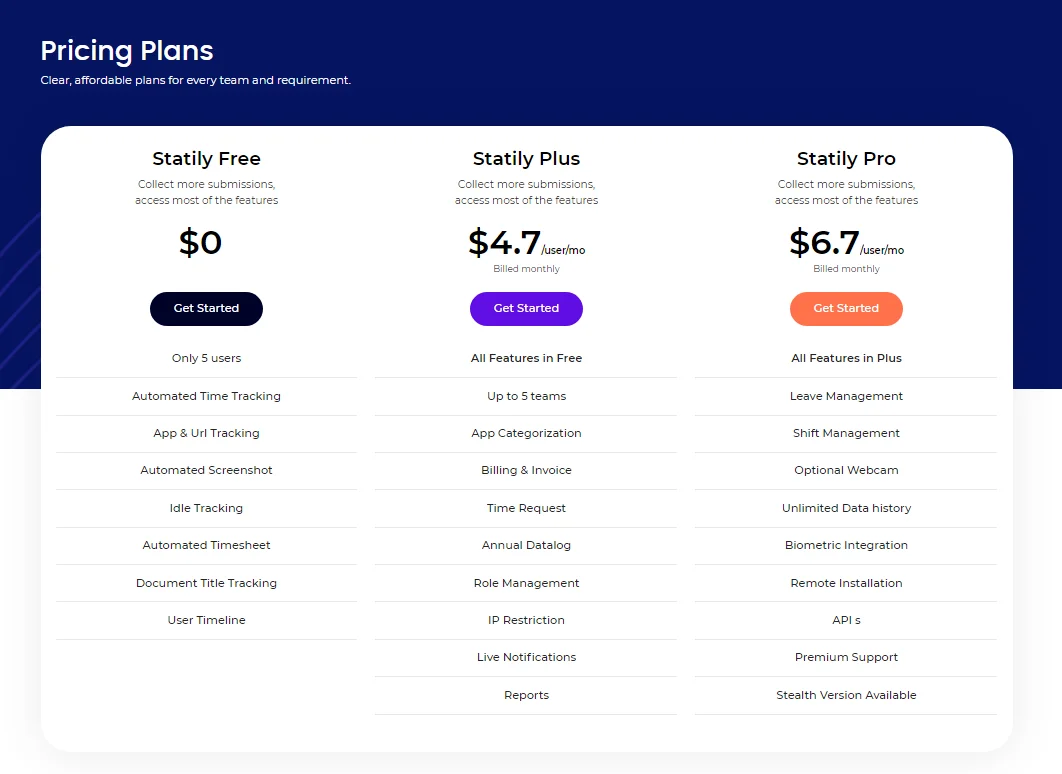Click the $4.7 per user price
1062x774 pixels.
pyautogui.click(x=526, y=243)
